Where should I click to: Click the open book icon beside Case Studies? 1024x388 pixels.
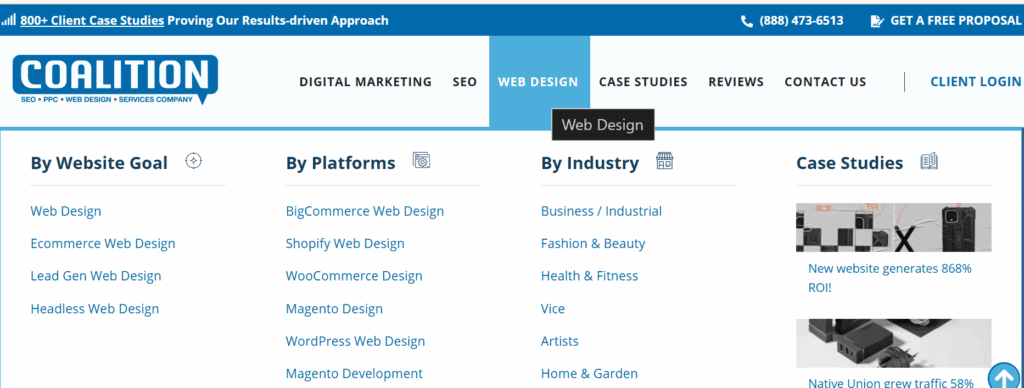[929, 161]
